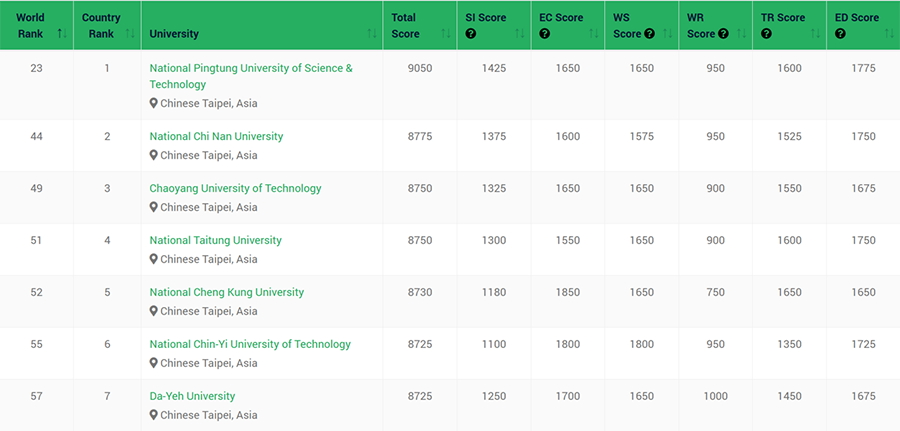
Task: Sort TR Score column arrows
Action: 816,34
